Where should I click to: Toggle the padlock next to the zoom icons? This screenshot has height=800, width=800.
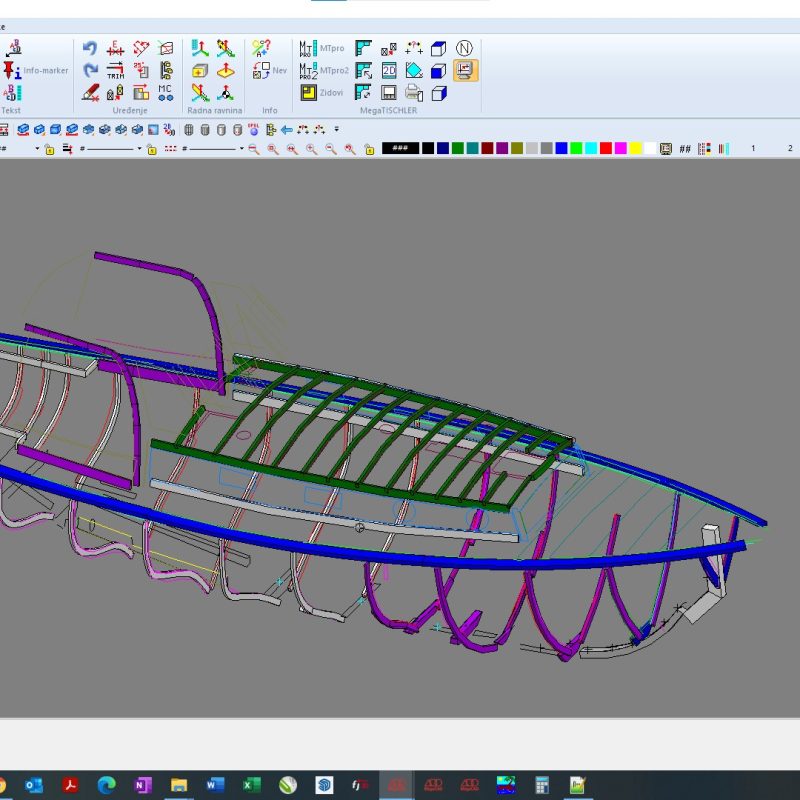tap(369, 149)
